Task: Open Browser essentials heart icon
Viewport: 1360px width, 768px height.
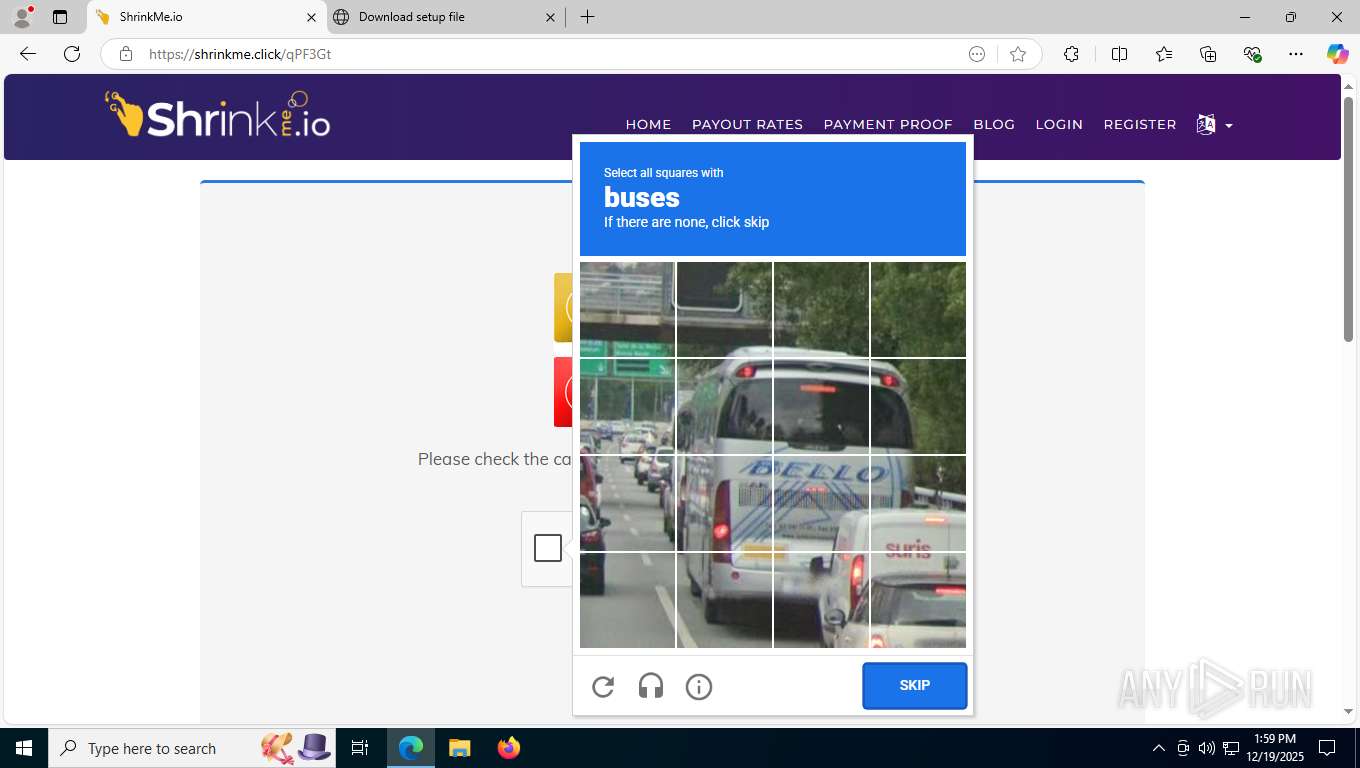Action: [1252, 54]
